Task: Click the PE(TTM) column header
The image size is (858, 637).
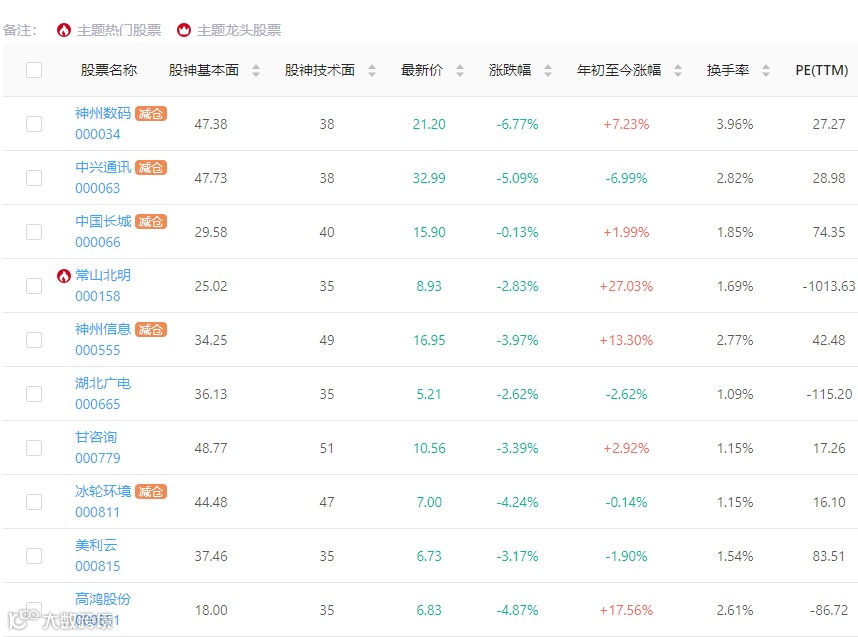Action: coord(822,70)
